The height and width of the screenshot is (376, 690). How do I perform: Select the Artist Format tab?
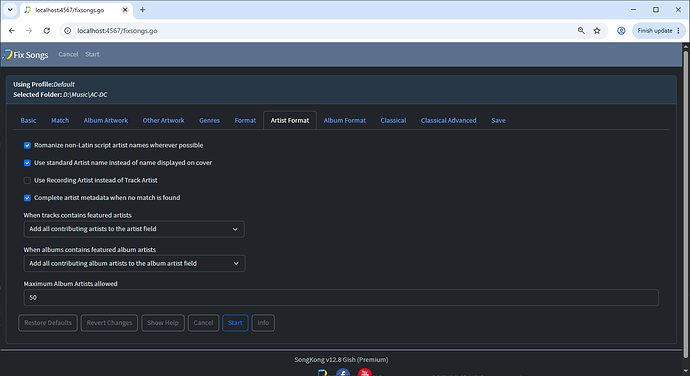[x=290, y=120]
